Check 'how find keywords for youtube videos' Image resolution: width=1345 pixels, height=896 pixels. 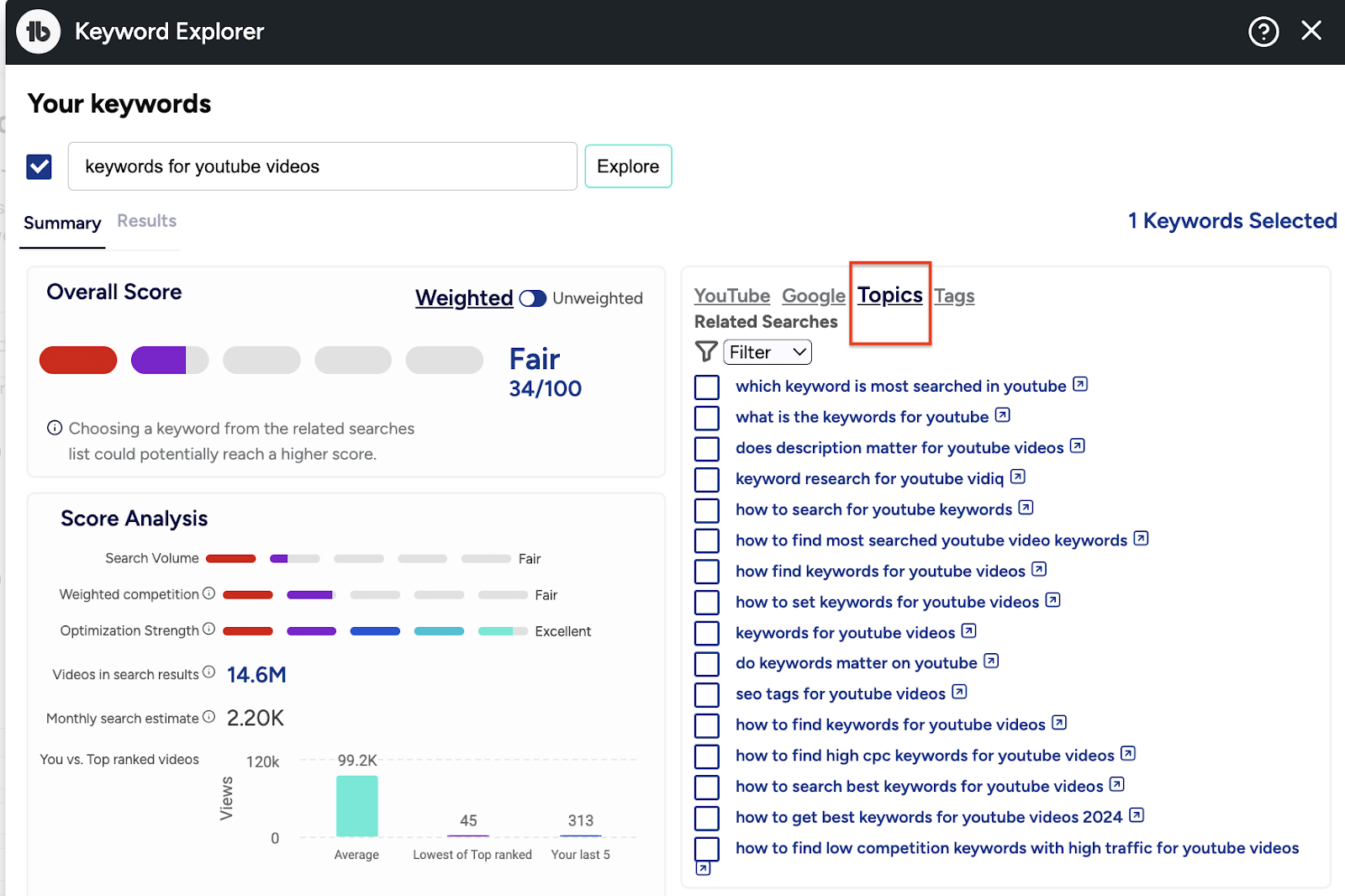pyautogui.click(x=707, y=572)
